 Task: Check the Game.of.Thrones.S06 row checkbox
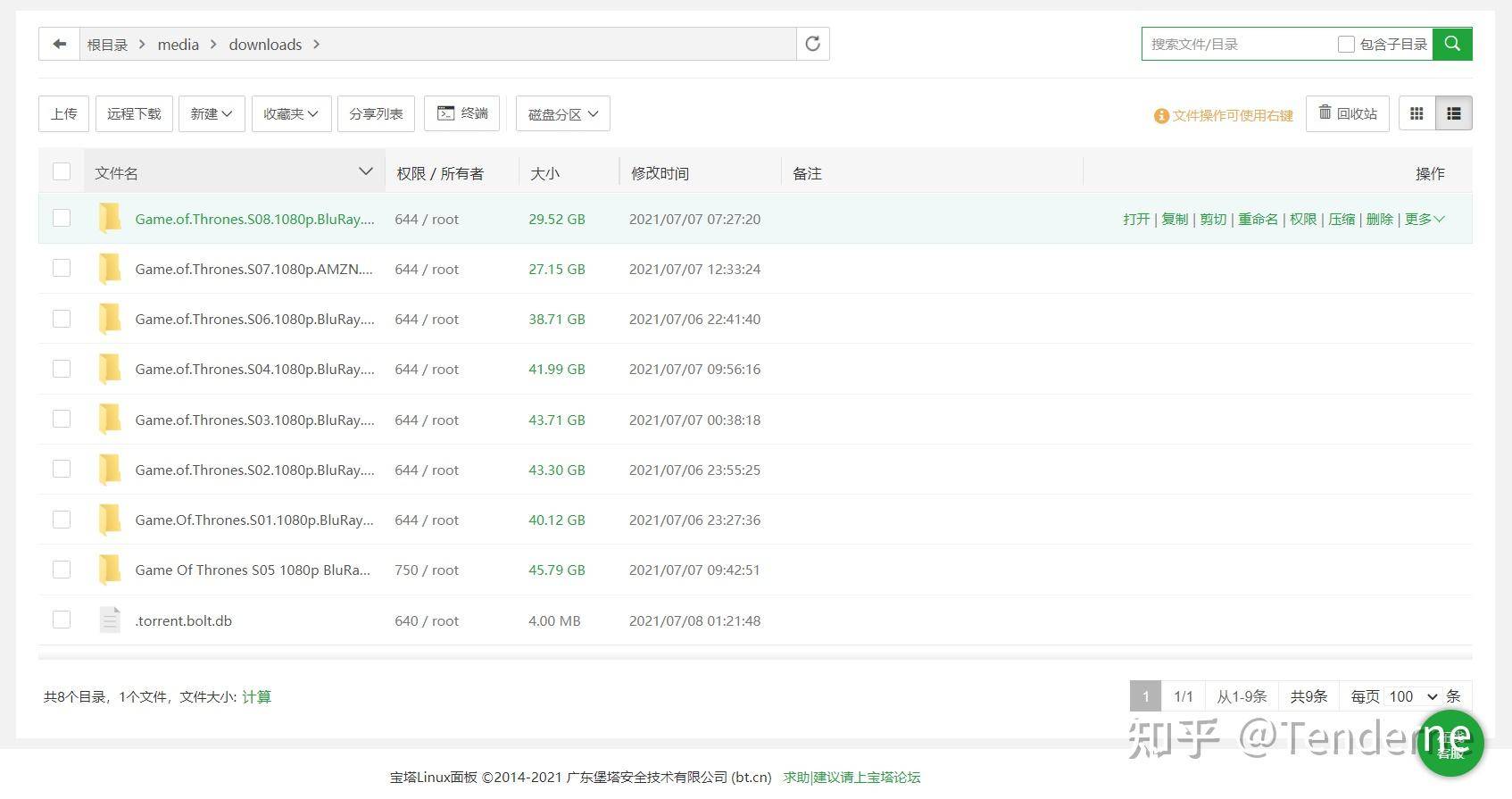coord(62,318)
